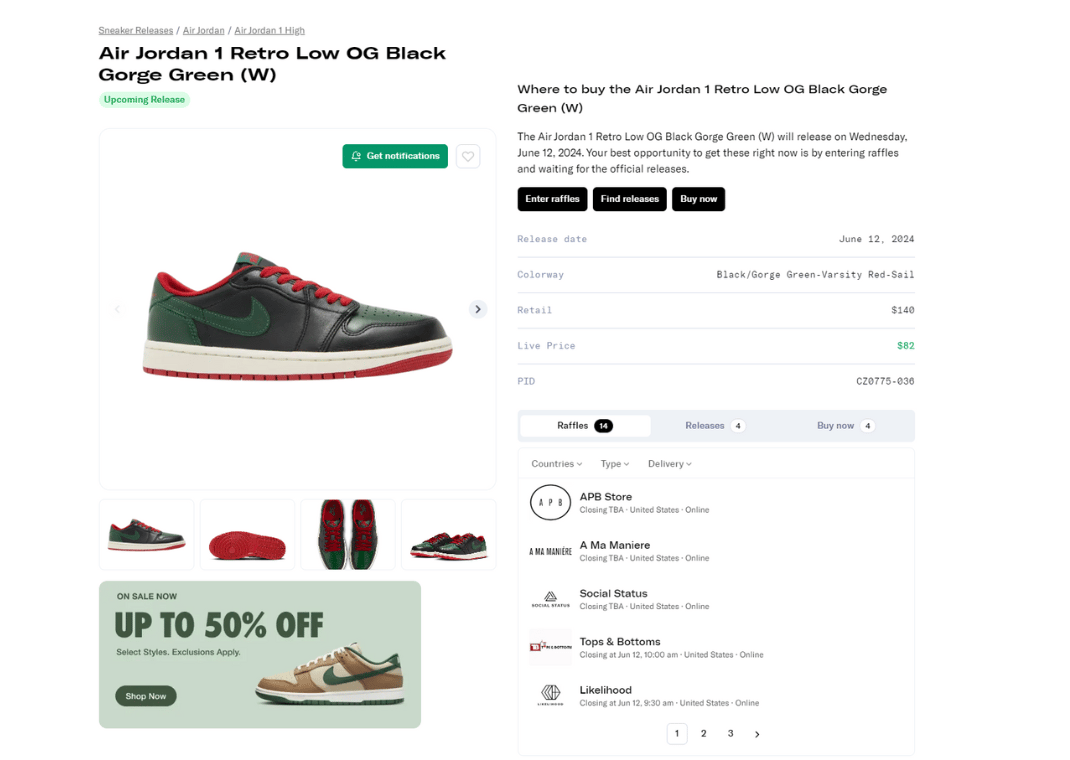Click the APB Store logo
Viewport: 1070px width, 760px height.
click(x=550, y=503)
